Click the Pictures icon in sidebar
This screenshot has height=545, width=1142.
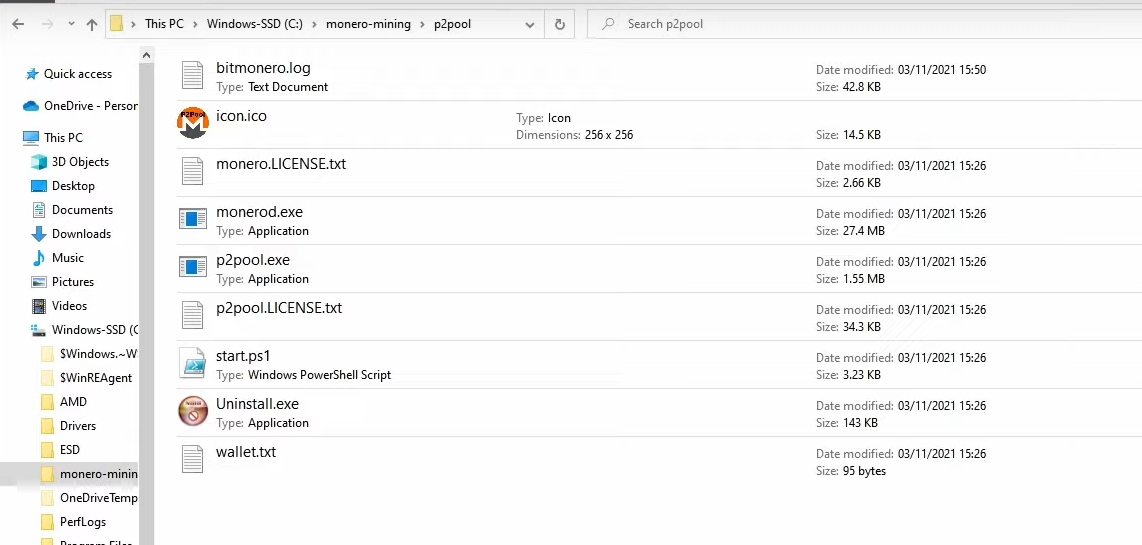[39, 282]
